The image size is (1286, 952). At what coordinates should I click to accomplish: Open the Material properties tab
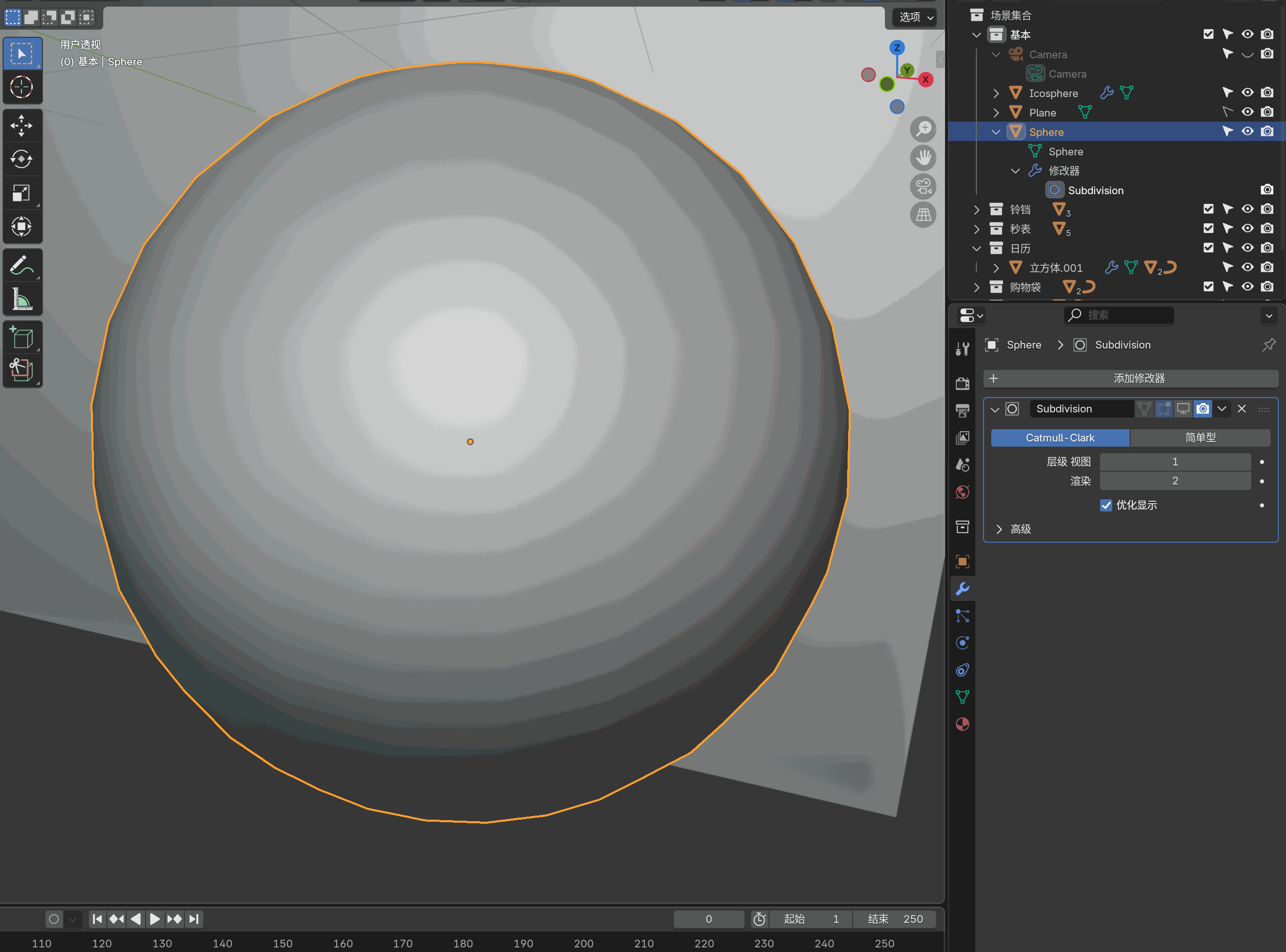(x=962, y=725)
